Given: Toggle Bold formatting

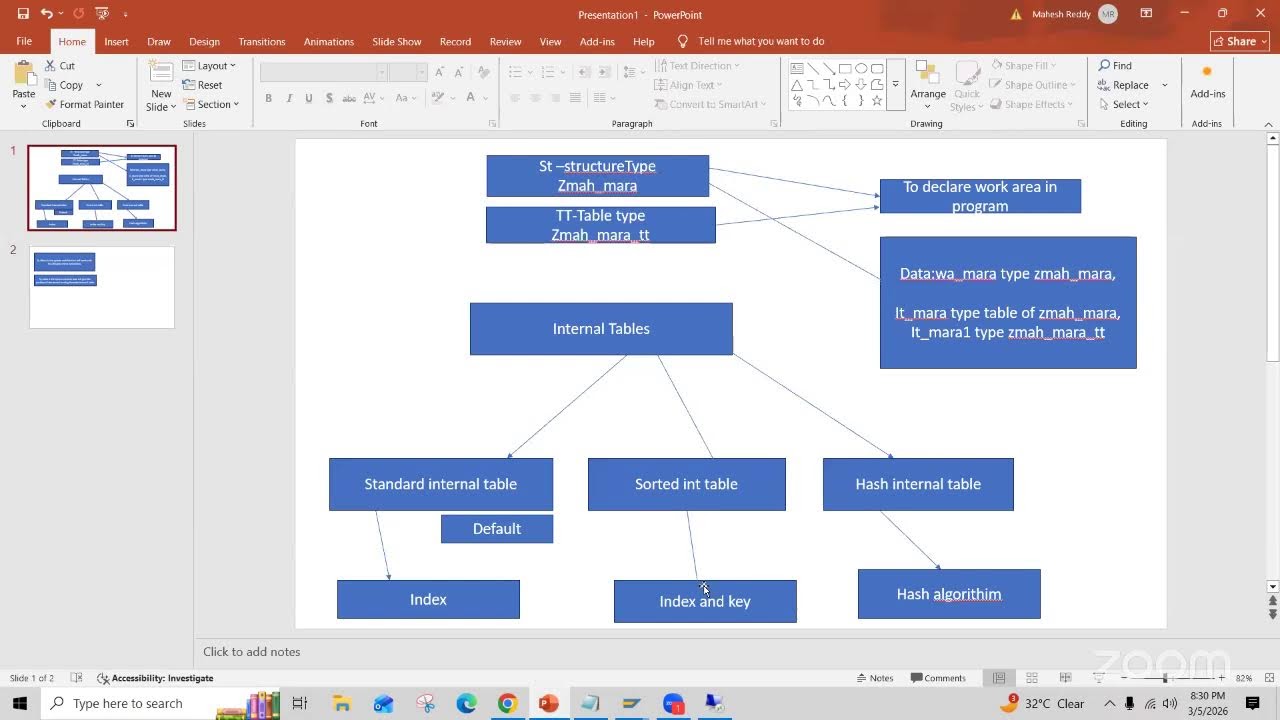Looking at the screenshot, I should [268, 98].
